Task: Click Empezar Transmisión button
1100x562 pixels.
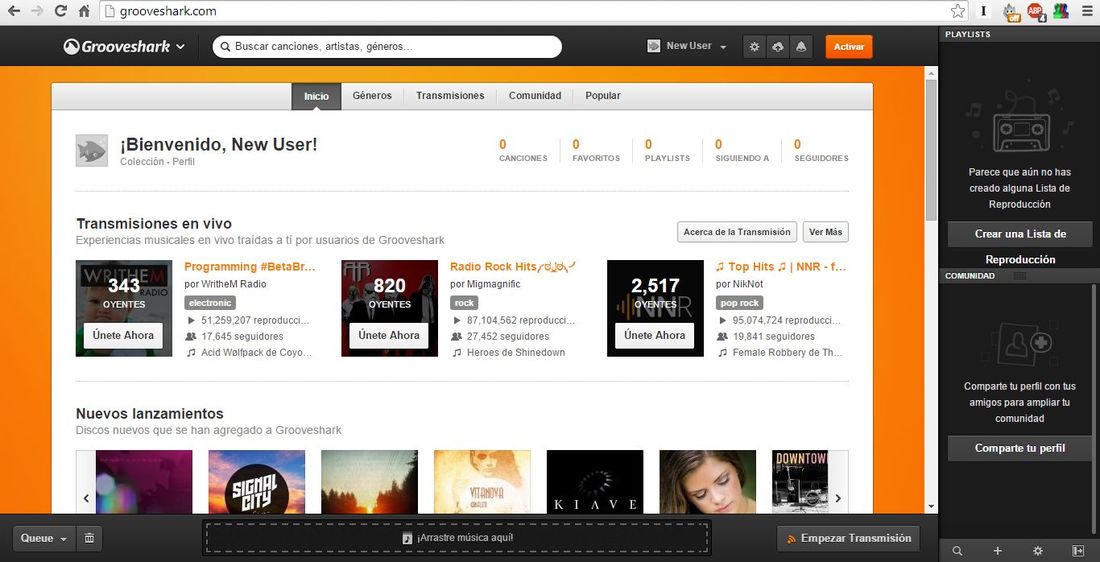Action: pos(848,538)
